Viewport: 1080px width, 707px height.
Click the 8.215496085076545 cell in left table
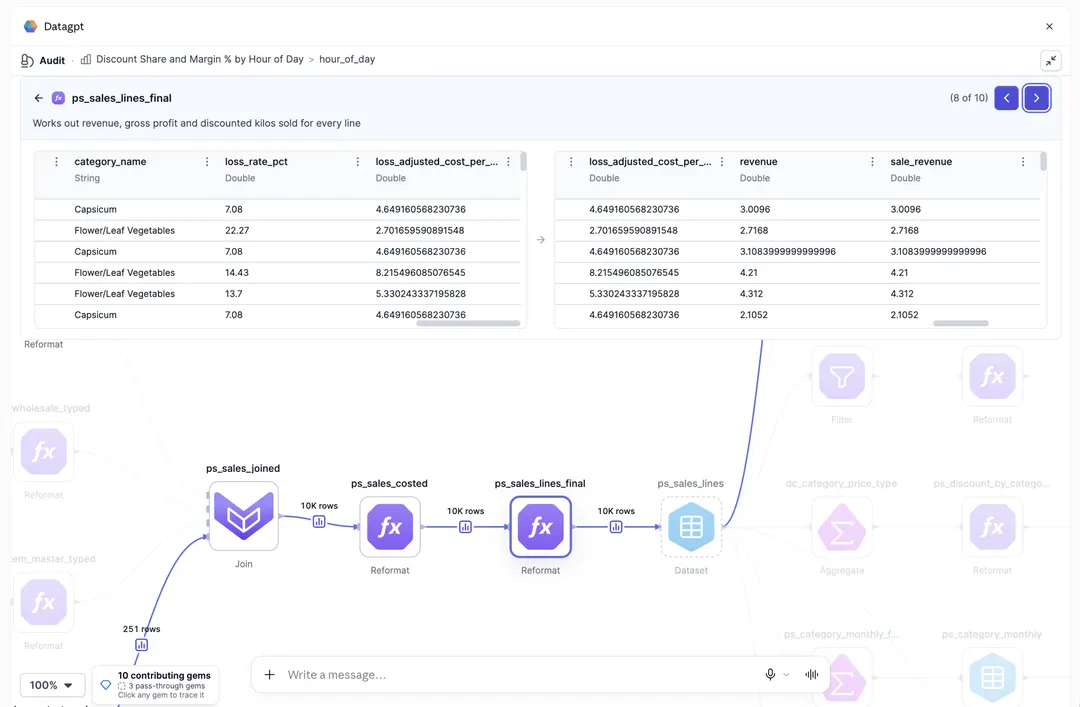point(420,272)
